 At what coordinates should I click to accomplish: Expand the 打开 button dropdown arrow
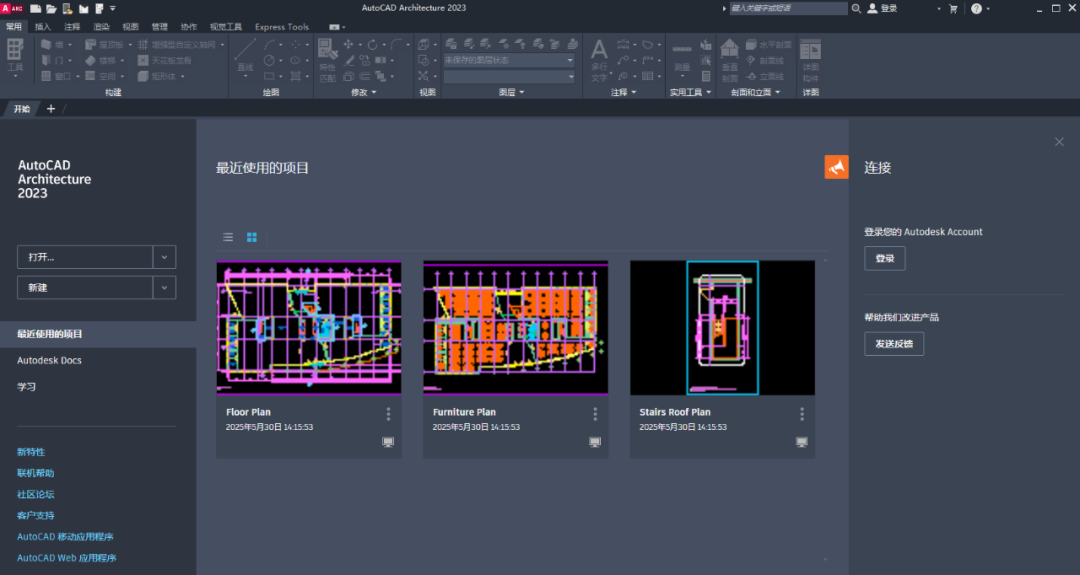pos(164,257)
